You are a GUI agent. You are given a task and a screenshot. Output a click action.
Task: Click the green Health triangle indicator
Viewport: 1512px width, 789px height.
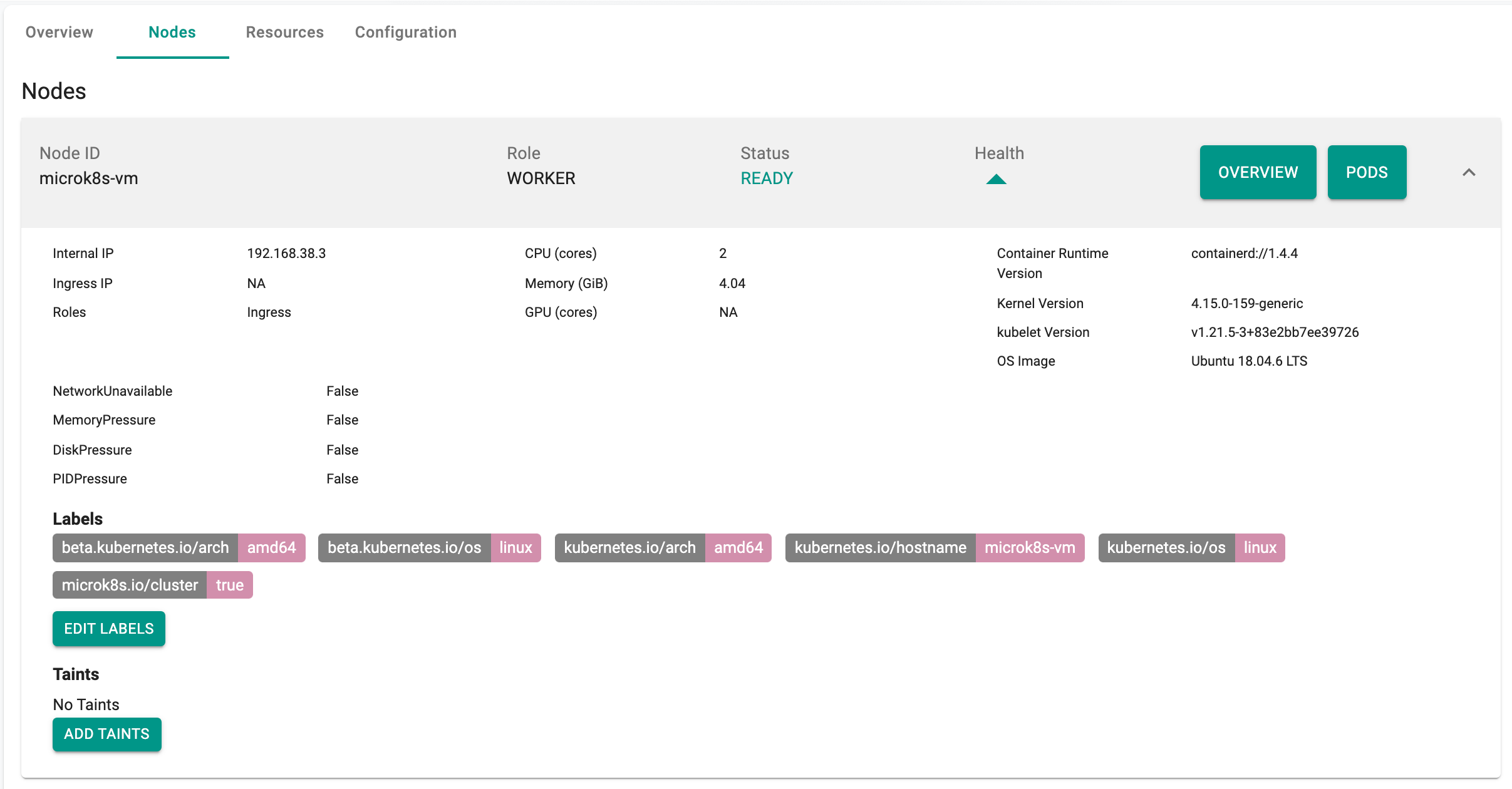[996, 179]
